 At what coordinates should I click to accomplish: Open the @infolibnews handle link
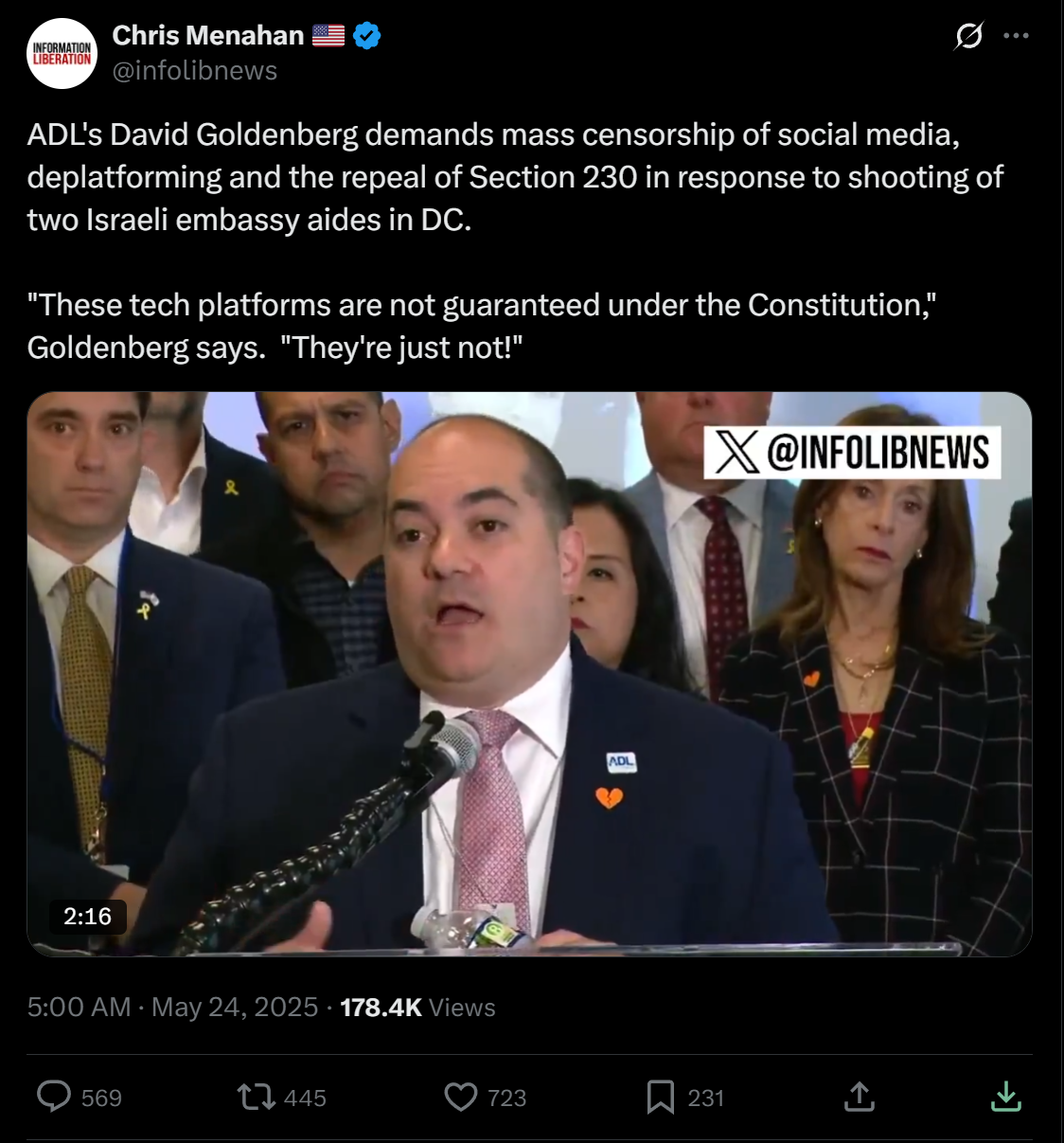pyautogui.click(x=195, y=71)
